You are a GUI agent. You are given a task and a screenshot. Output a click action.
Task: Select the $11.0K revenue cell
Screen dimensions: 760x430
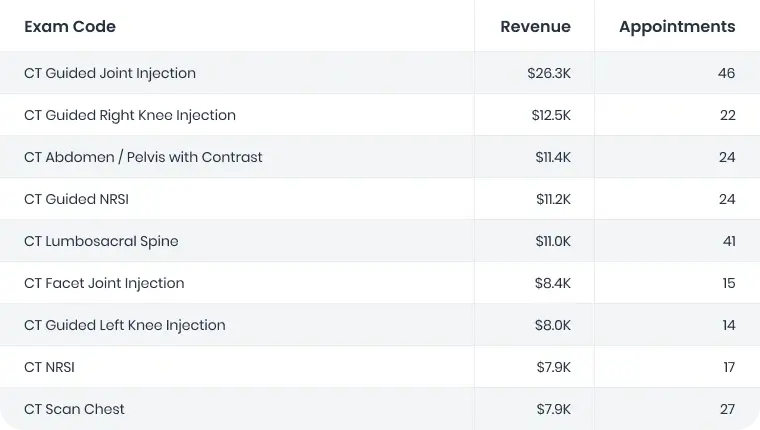point(553,241)
